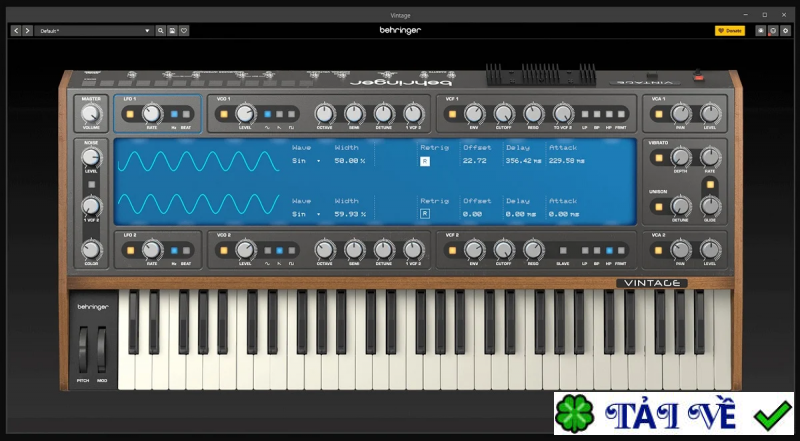Select FRMT filter type on VCF 1
Screen dimensions: 800x441
click(621, 114)
